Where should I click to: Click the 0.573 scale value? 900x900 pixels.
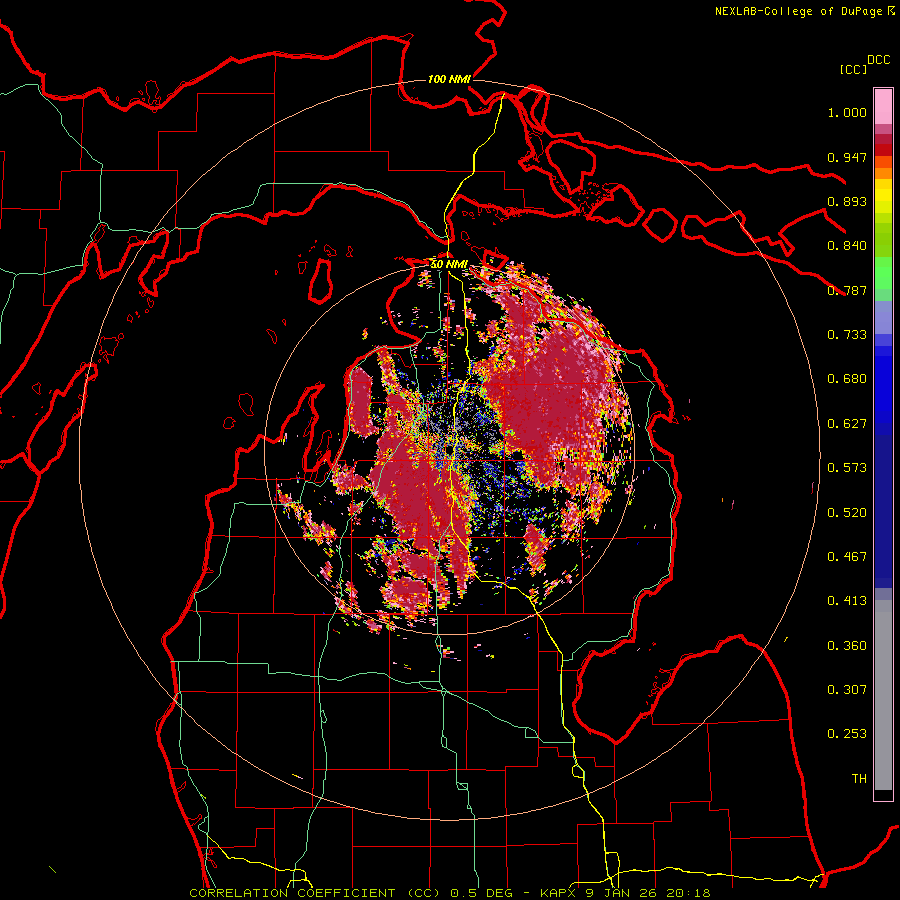click(x=847, y=468)
